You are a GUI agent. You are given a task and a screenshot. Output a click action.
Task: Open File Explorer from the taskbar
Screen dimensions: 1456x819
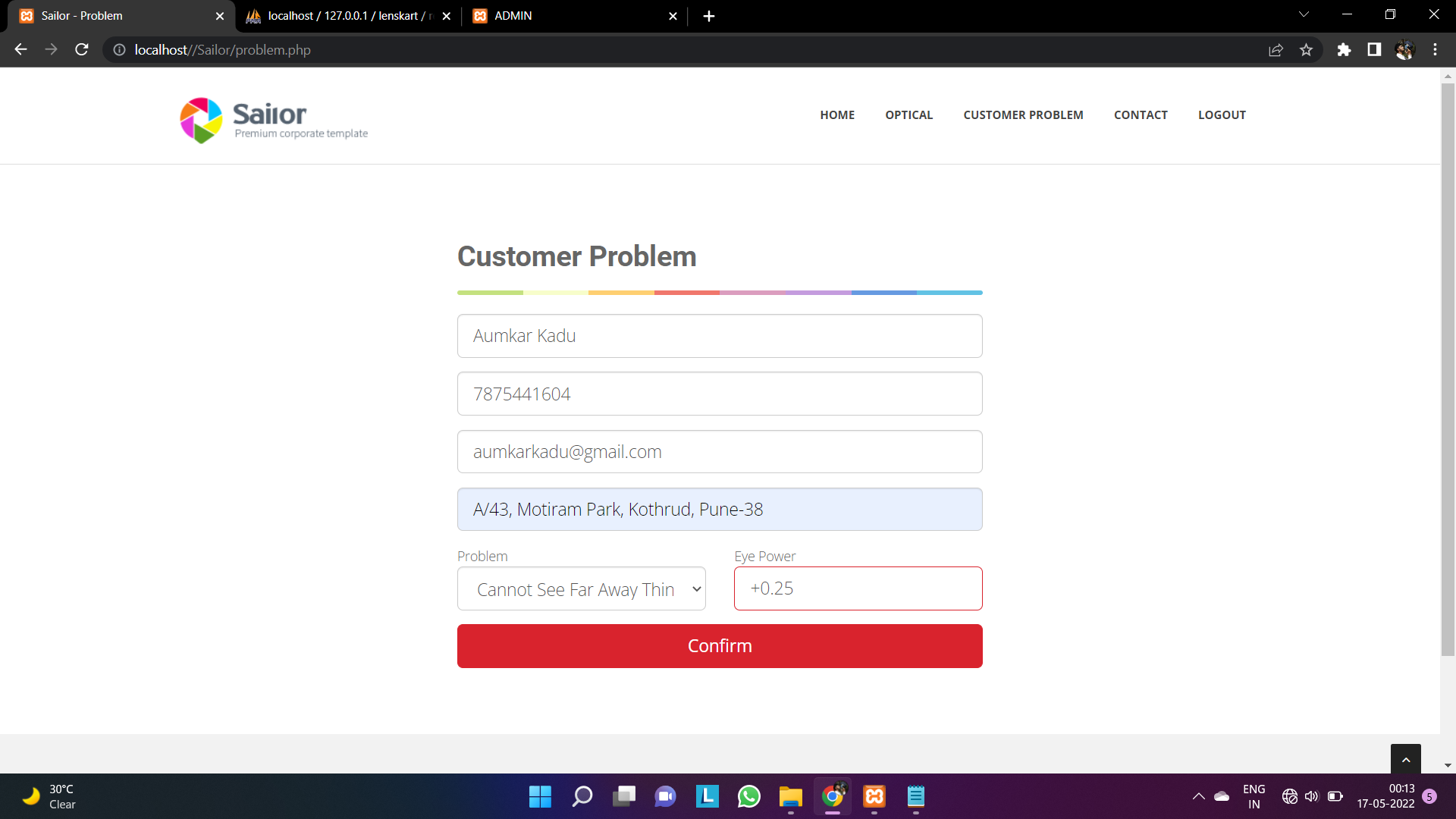(x=790, y=796)
